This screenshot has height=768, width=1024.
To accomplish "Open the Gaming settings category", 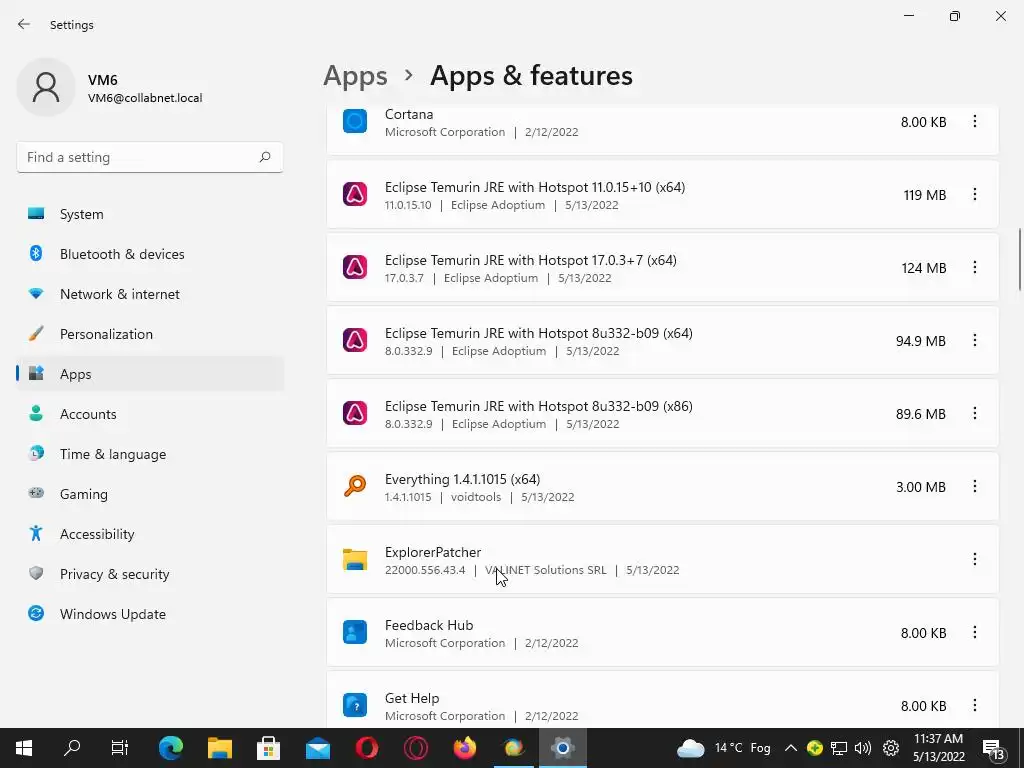I will (150, 494).
